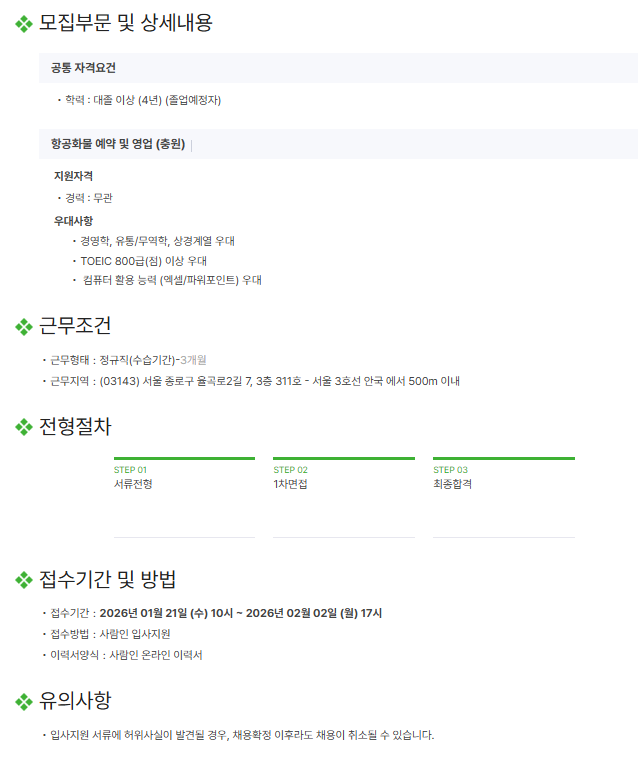638x757 pixels.
Task: Select the STEP 01 서류전형 card
Action: point(184,497)
